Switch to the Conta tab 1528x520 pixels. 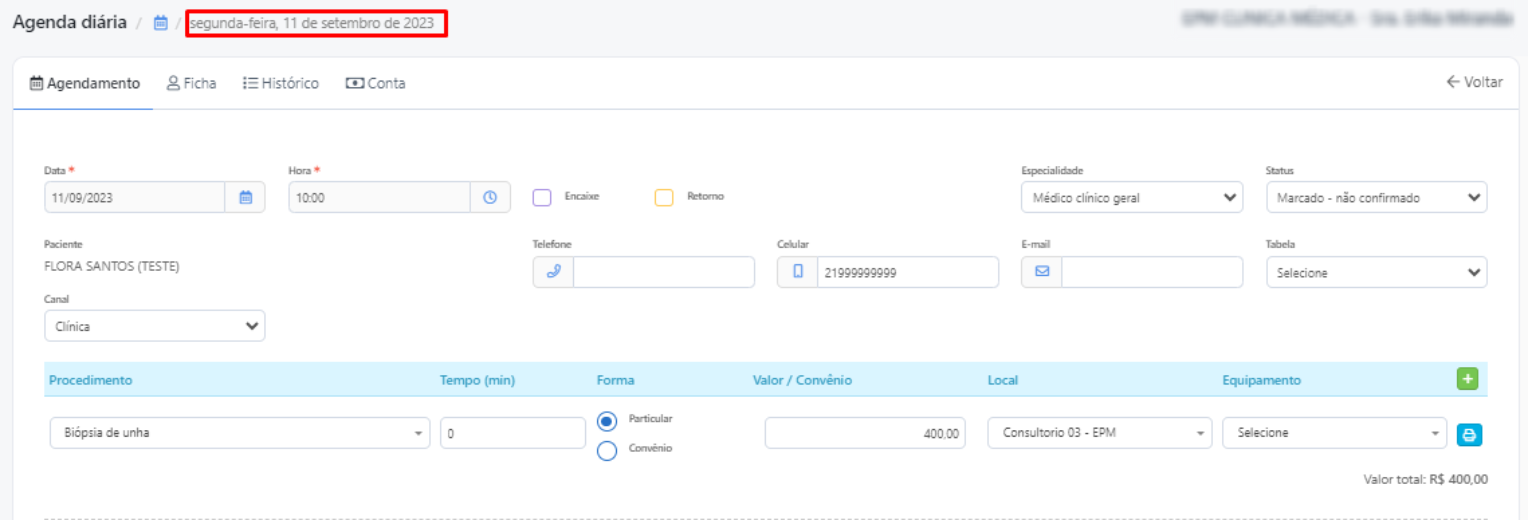pos(376,84)
